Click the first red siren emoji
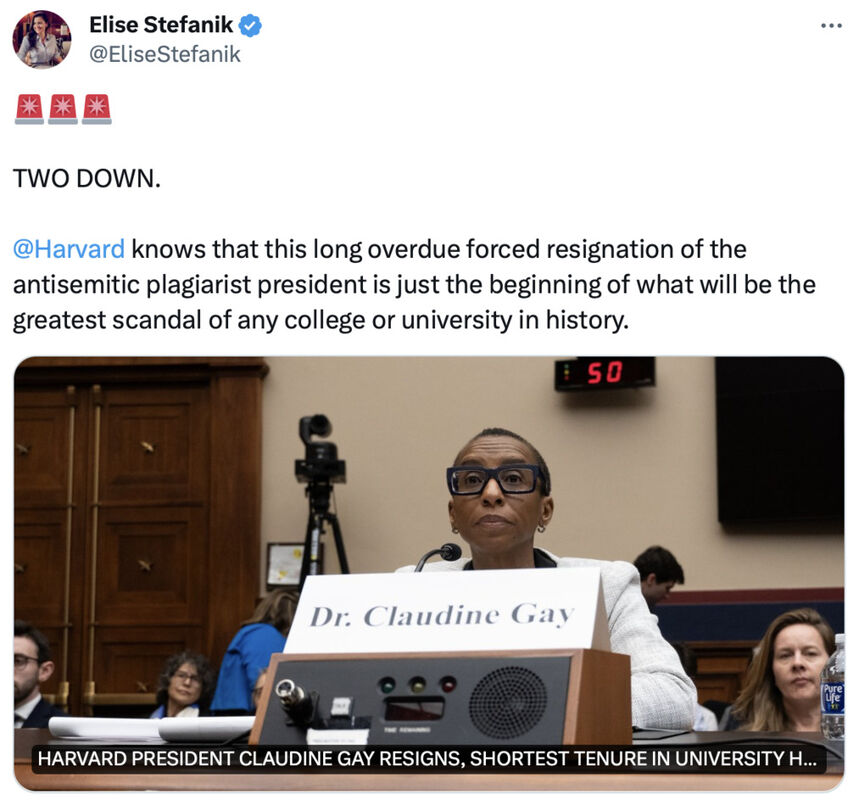The height and width of the screenshot is (800, 848). tap(29, 109)
